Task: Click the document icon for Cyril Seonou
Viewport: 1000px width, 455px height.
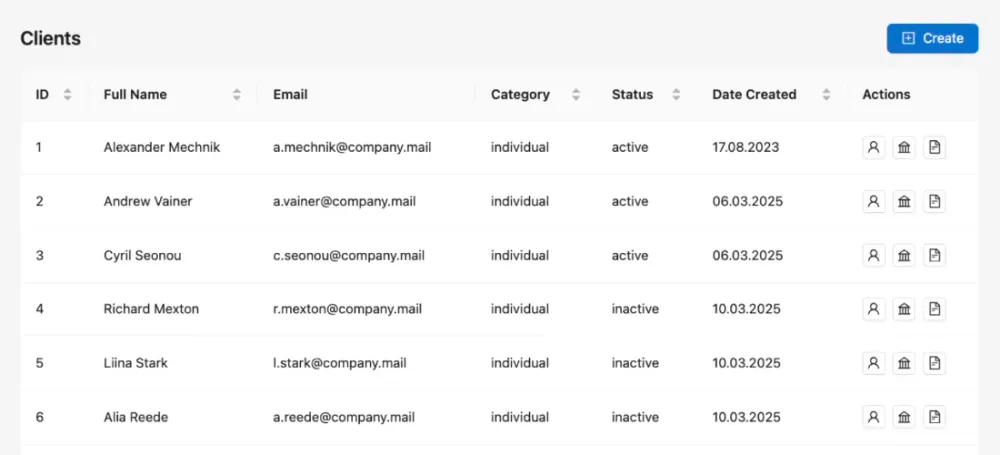Action: (934, 256)
